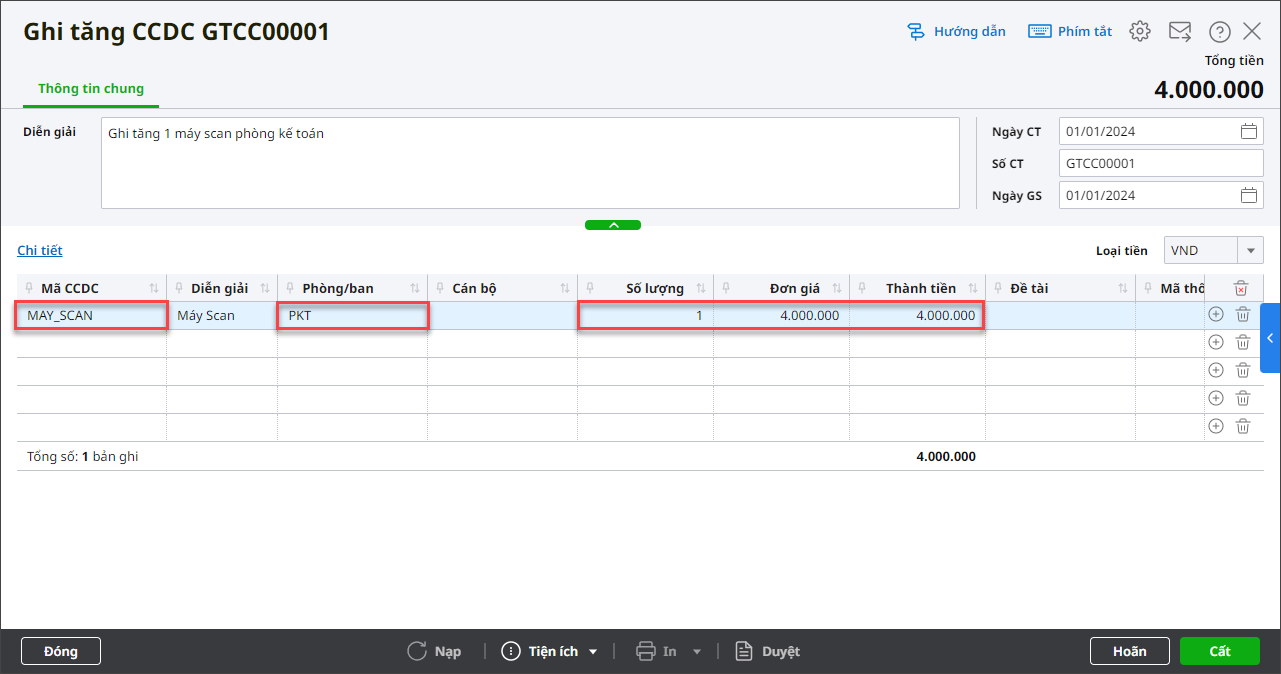The width and height of the screenshot is (1281, 674).
Task: Switch to Thông tin chung tab
Action: (91, 89)
